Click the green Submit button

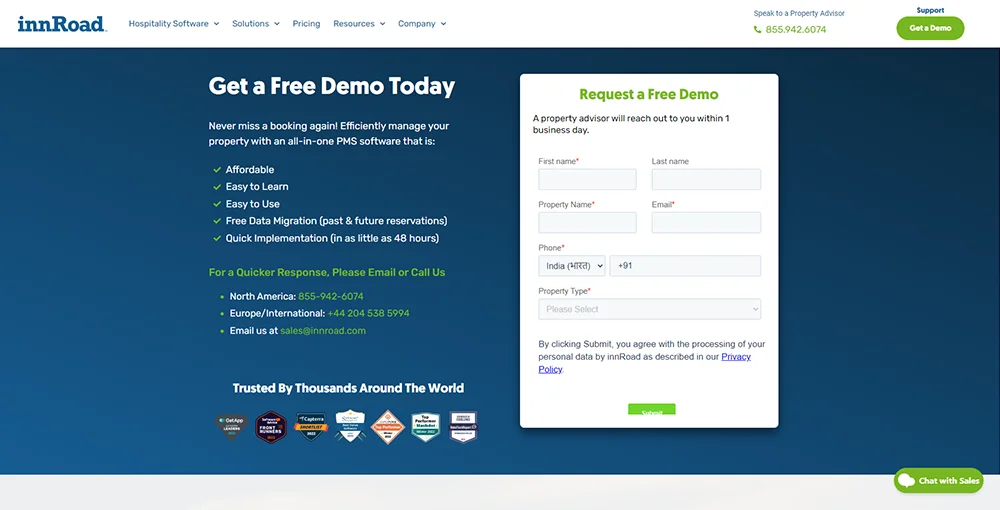[651, 409]
